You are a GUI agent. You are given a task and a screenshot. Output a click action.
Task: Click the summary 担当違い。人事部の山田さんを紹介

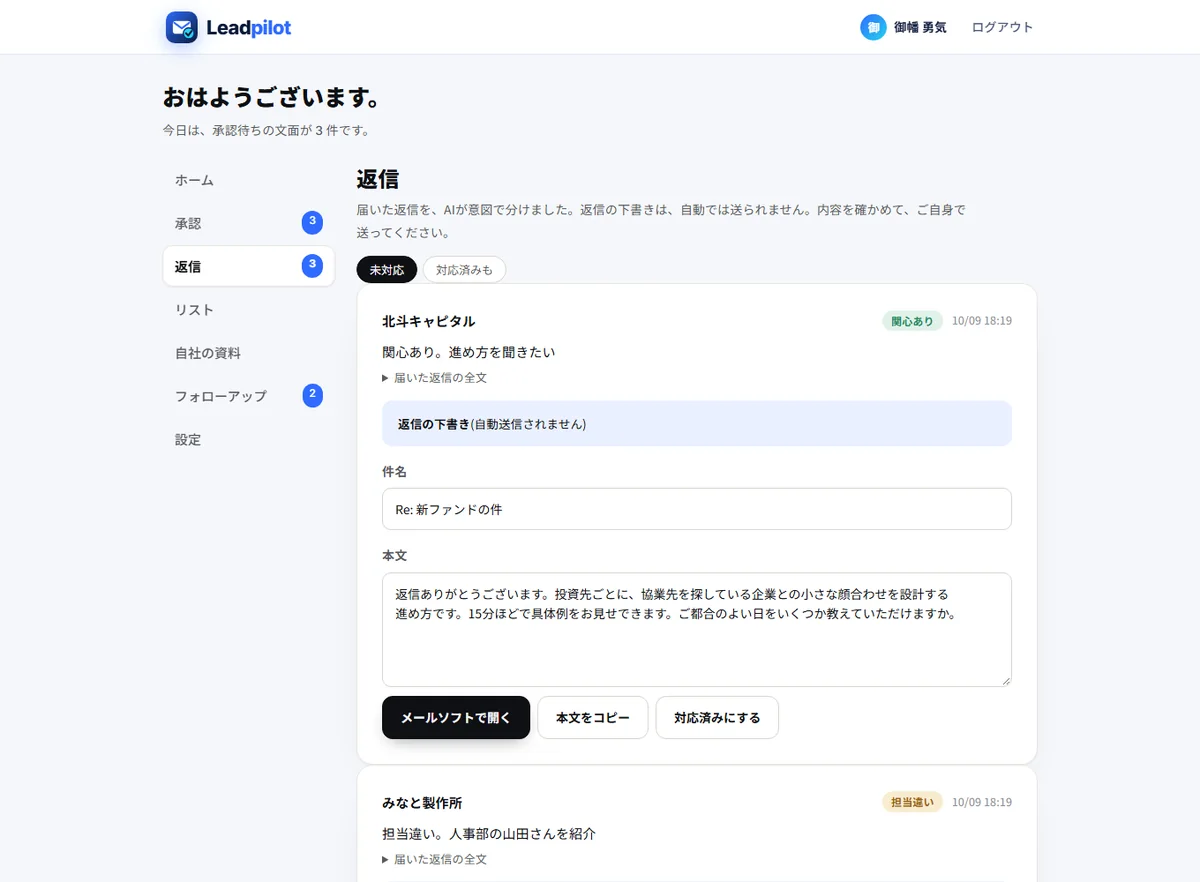coord(489,833)
